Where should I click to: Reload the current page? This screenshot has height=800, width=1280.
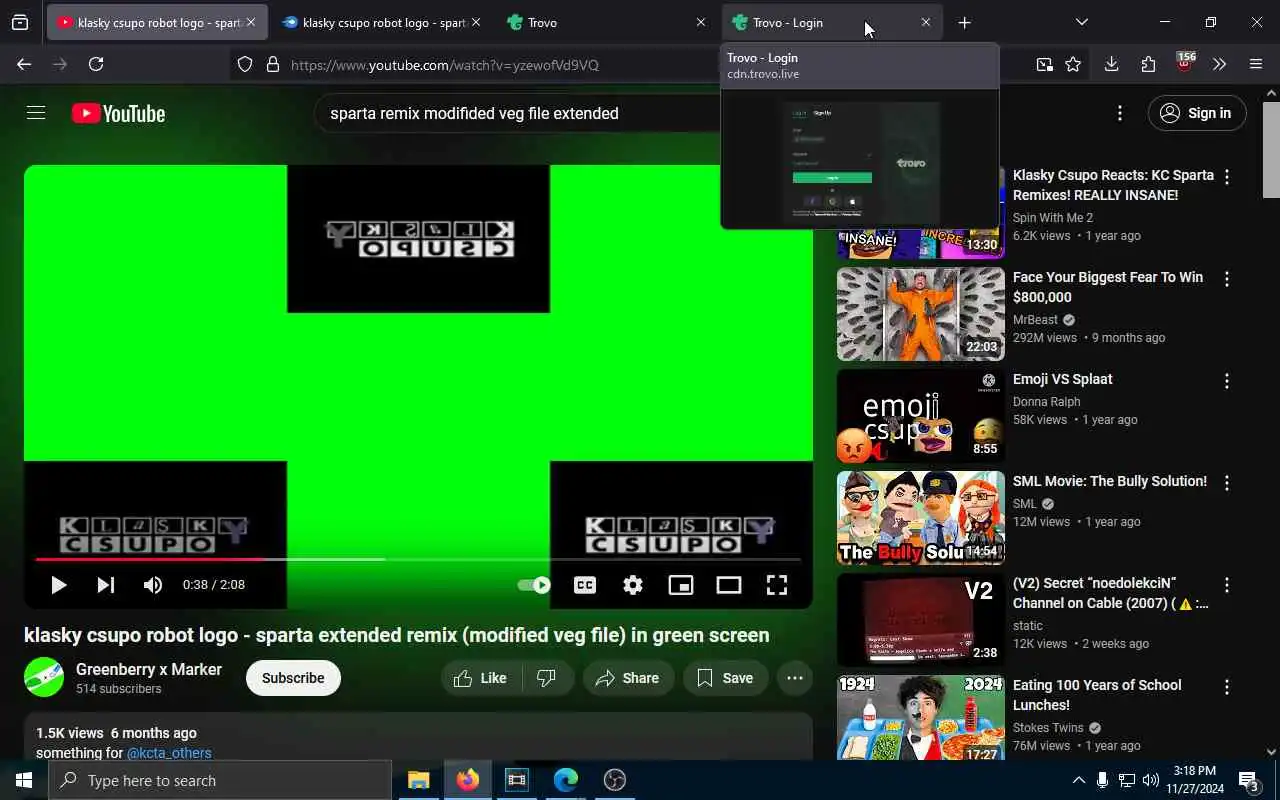(96, 64)
